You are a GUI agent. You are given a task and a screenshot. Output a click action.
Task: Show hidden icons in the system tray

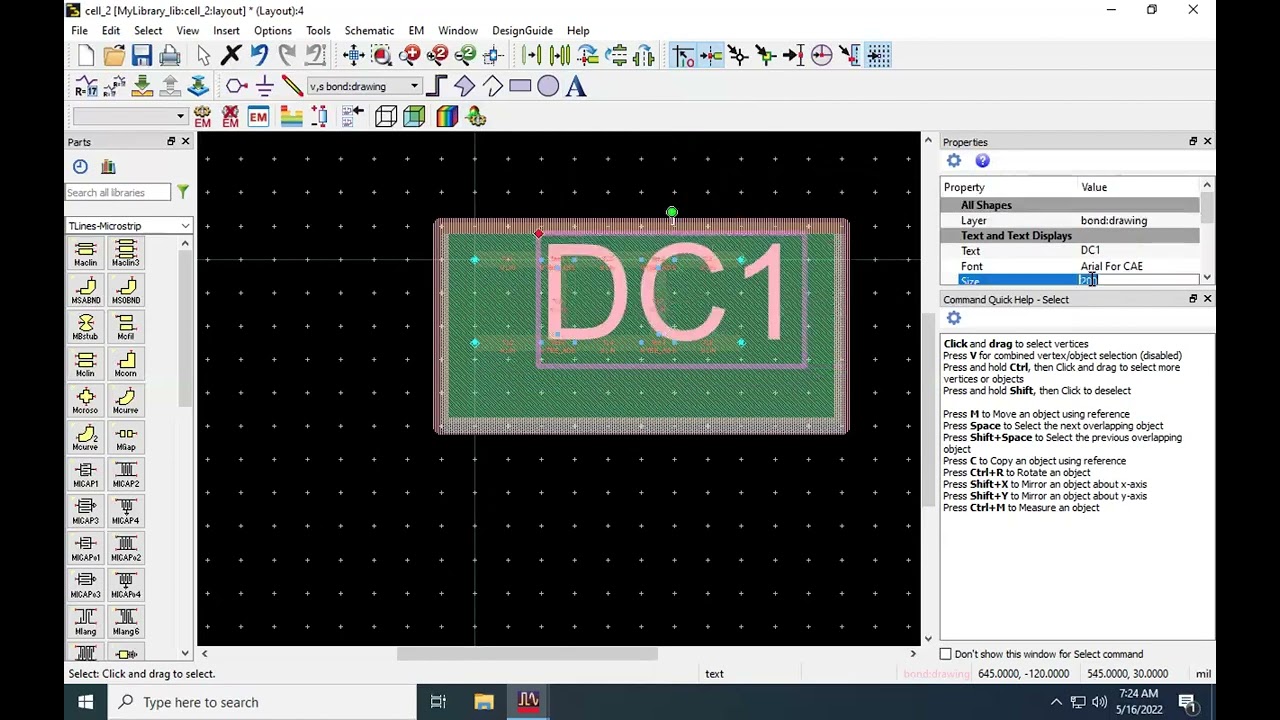click(1056, 702)
